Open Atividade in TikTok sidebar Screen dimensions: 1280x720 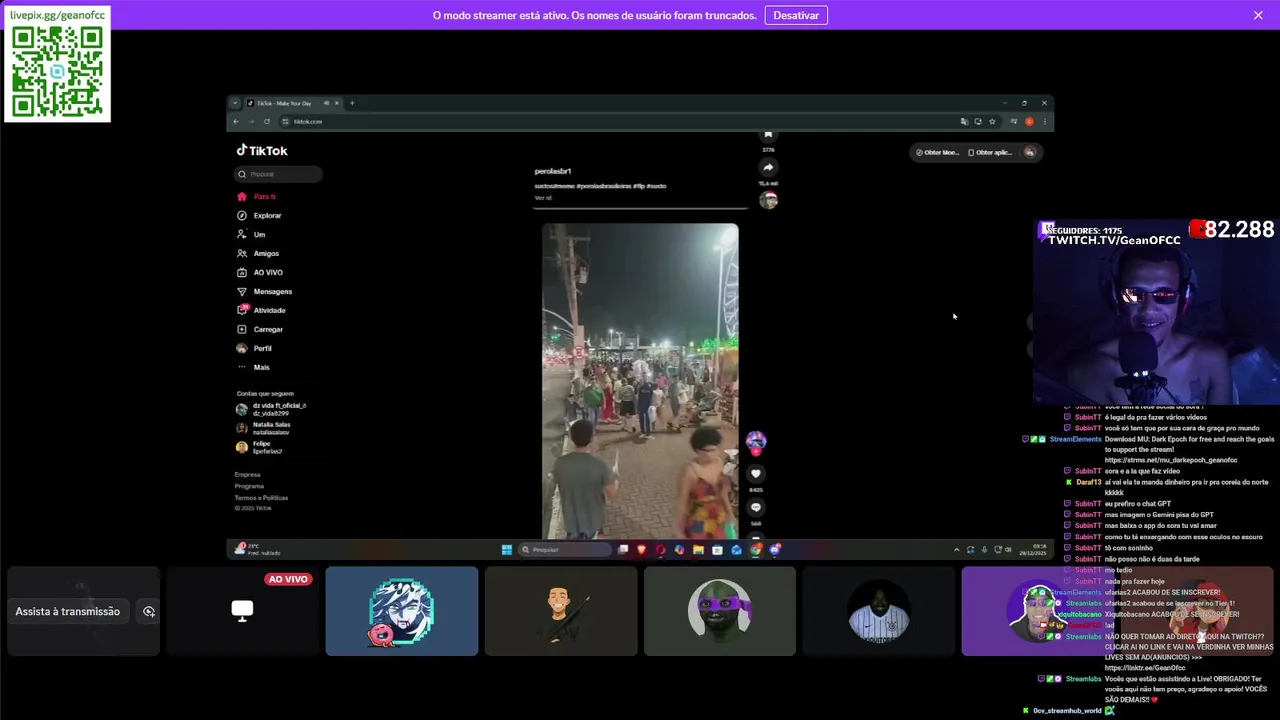coord(261,311)
